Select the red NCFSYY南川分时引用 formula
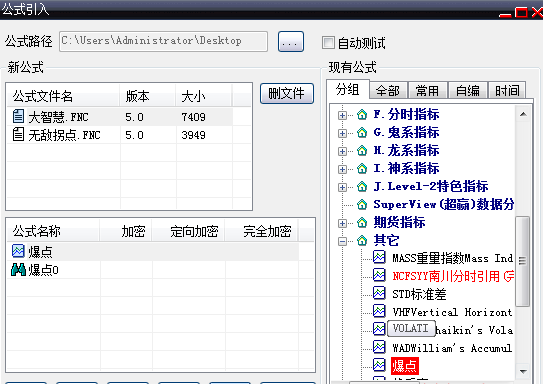This screenshot has height=384, width=543. point(453,276)
